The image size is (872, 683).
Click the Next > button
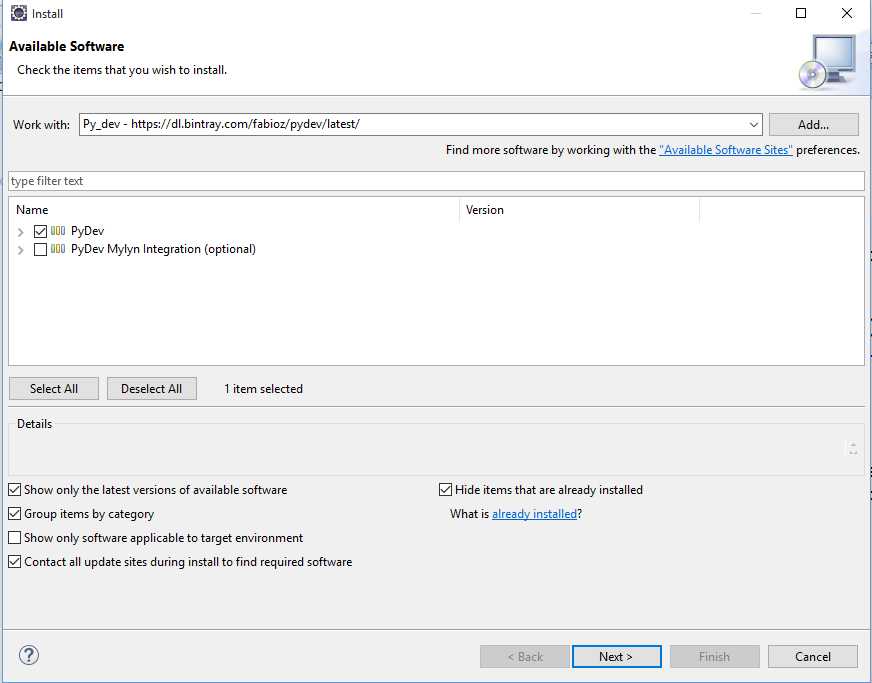pos(617,657)
